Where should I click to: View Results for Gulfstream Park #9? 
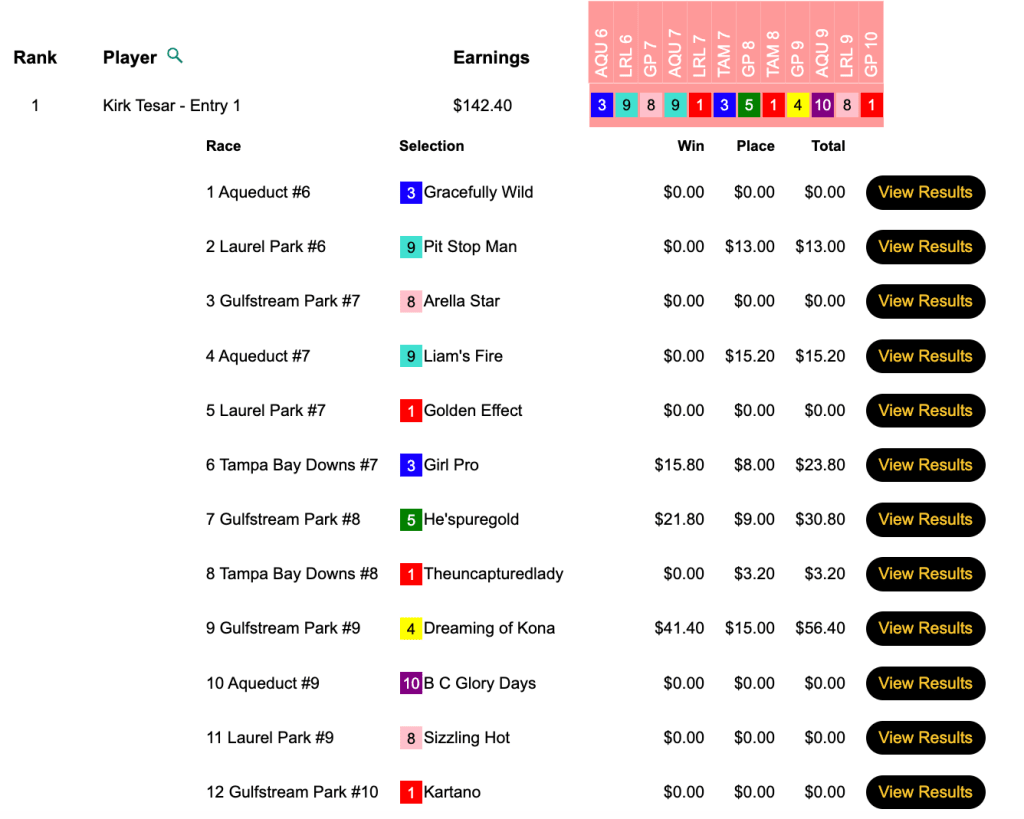click(925, 629)
